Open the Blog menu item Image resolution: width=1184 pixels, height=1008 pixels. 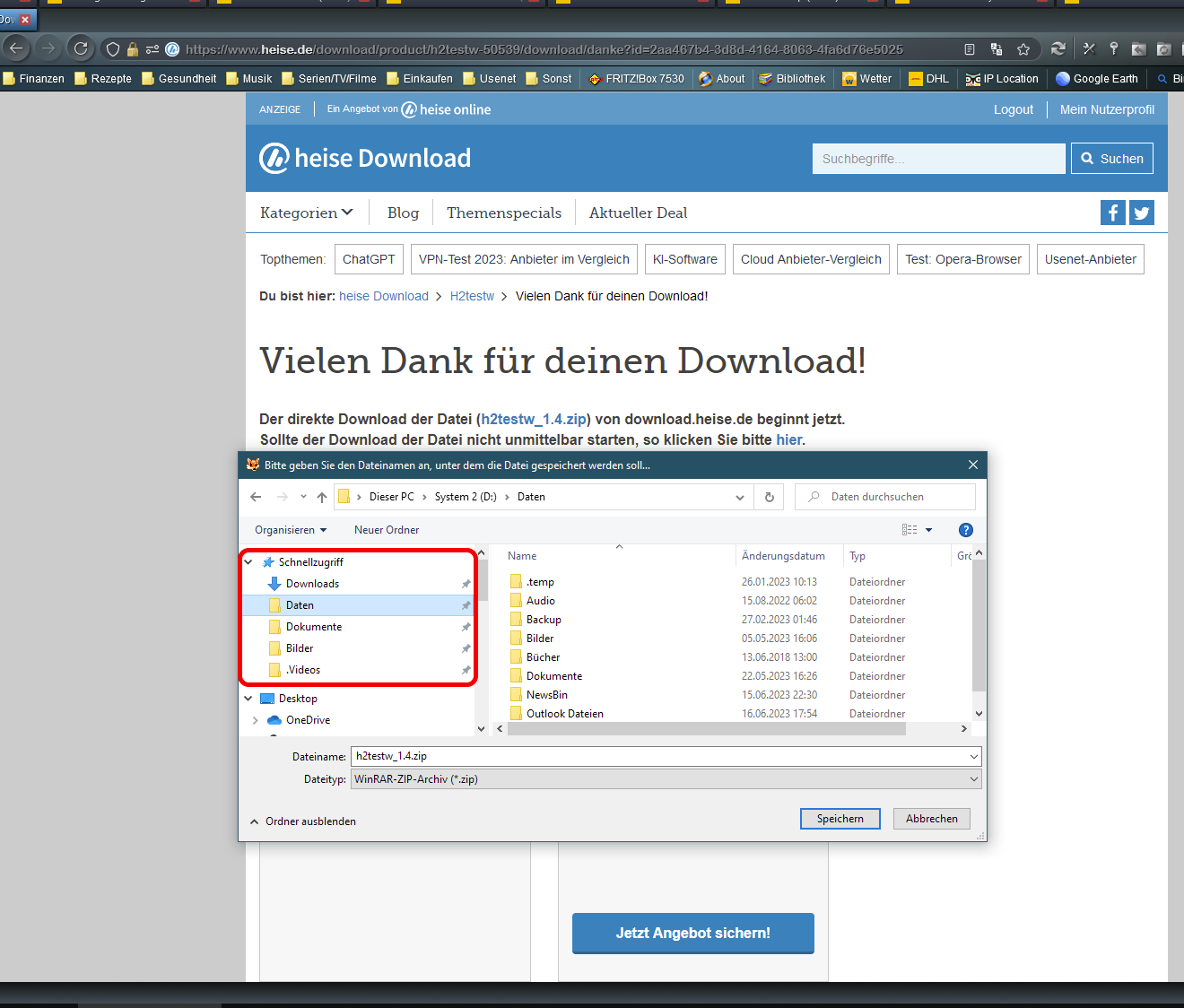[x=404, y=213]
